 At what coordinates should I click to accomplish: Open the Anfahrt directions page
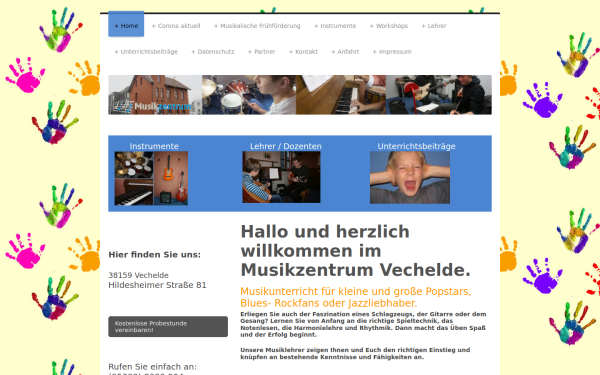point(345,52)
